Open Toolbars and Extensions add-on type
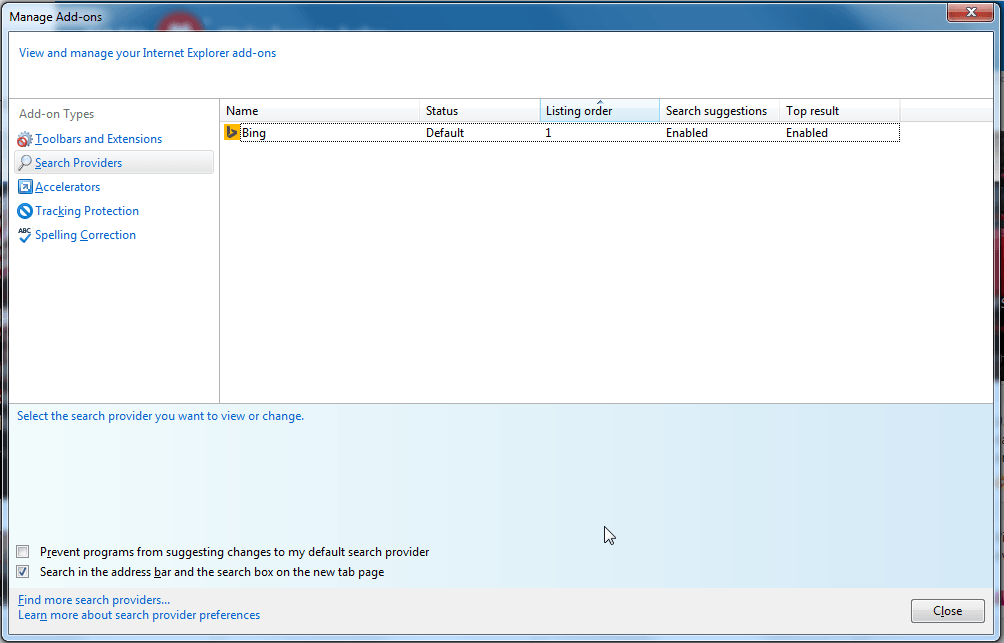 [x=99, y=139]
